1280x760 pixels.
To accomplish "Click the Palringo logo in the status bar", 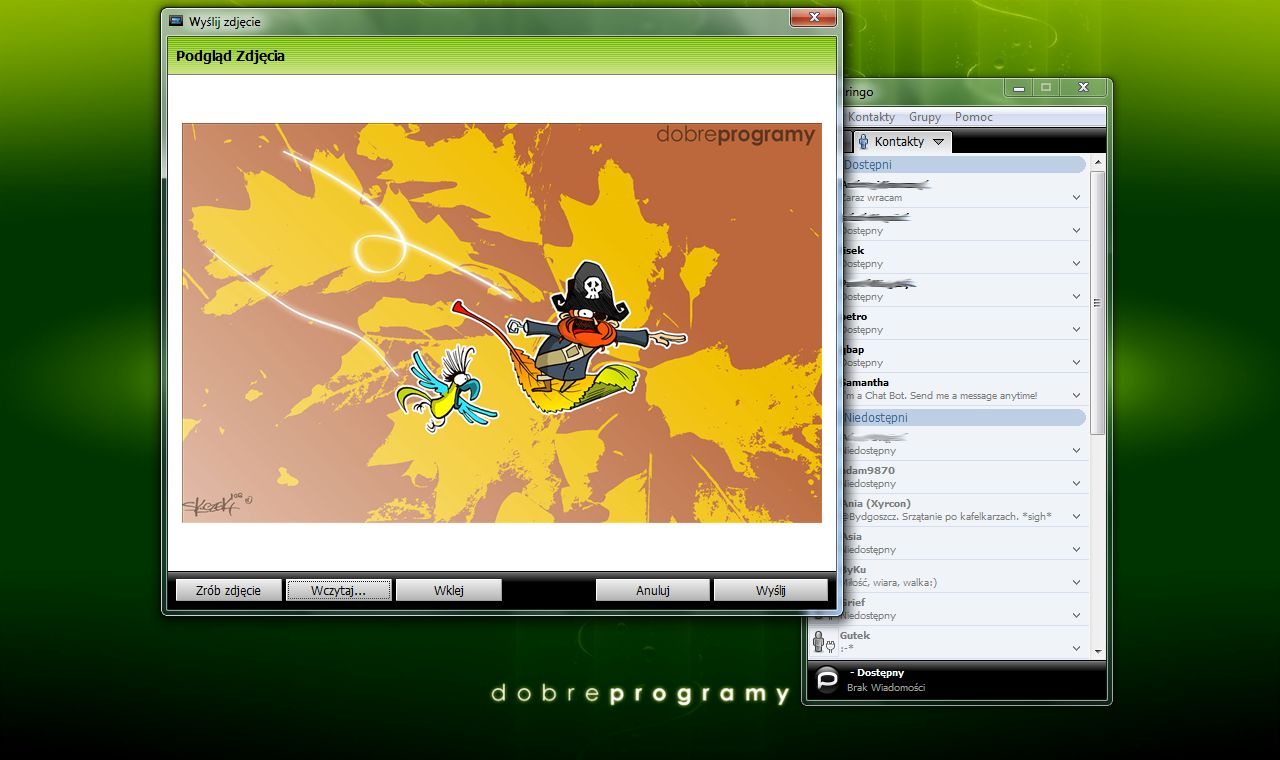I will (x=827, y=680).
